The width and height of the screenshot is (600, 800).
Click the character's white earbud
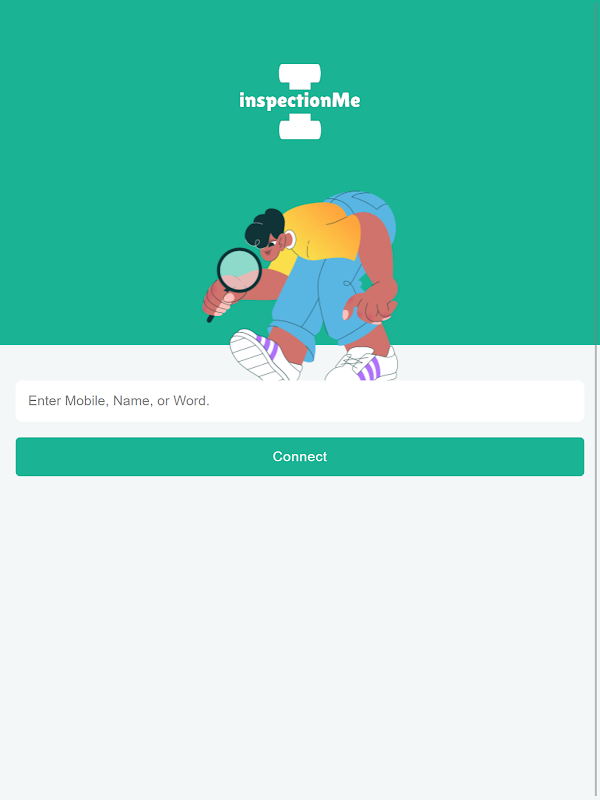pyautogui.click(x=290, y=239)
